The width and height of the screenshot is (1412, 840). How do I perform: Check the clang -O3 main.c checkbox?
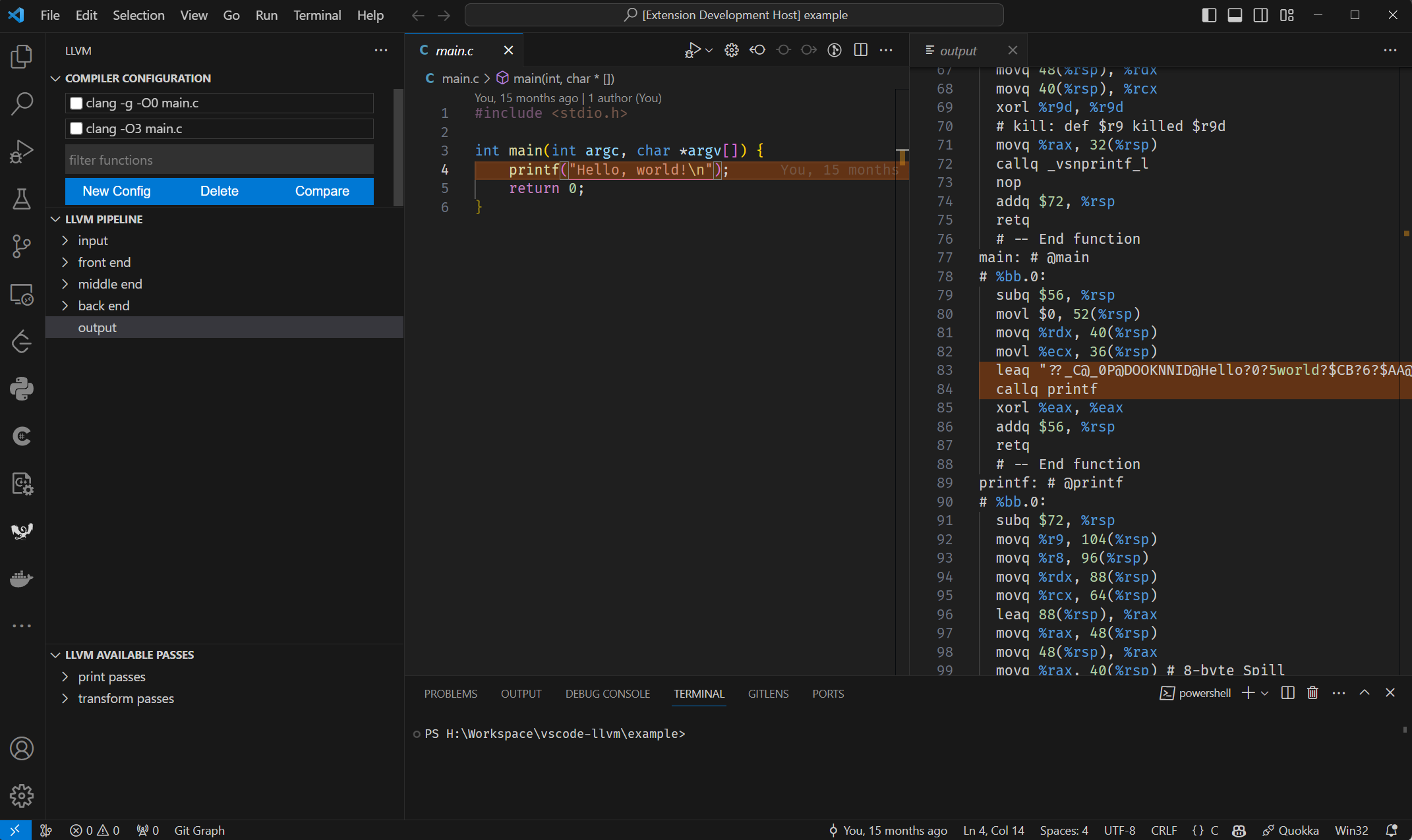[x=76, y=129]
